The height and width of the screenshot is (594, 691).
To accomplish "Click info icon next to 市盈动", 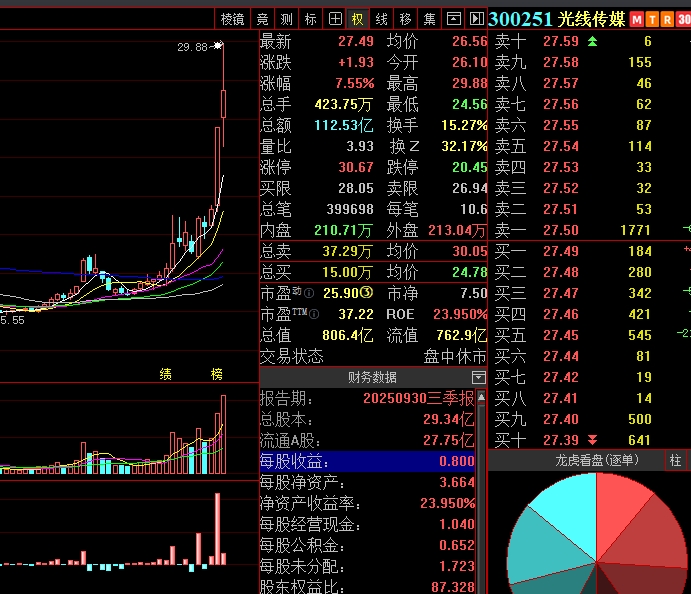I will pos(309,293).
